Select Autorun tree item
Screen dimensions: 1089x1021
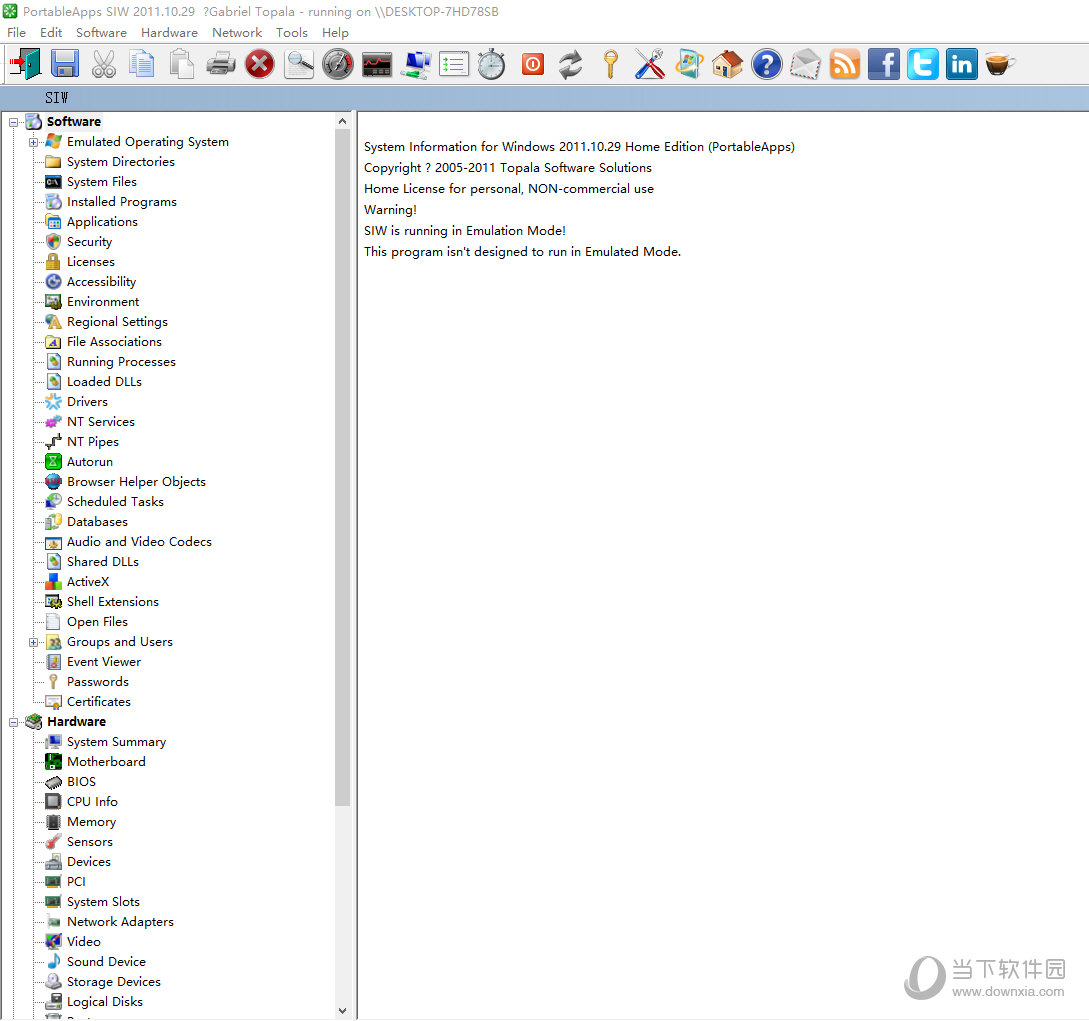point(90,462)
